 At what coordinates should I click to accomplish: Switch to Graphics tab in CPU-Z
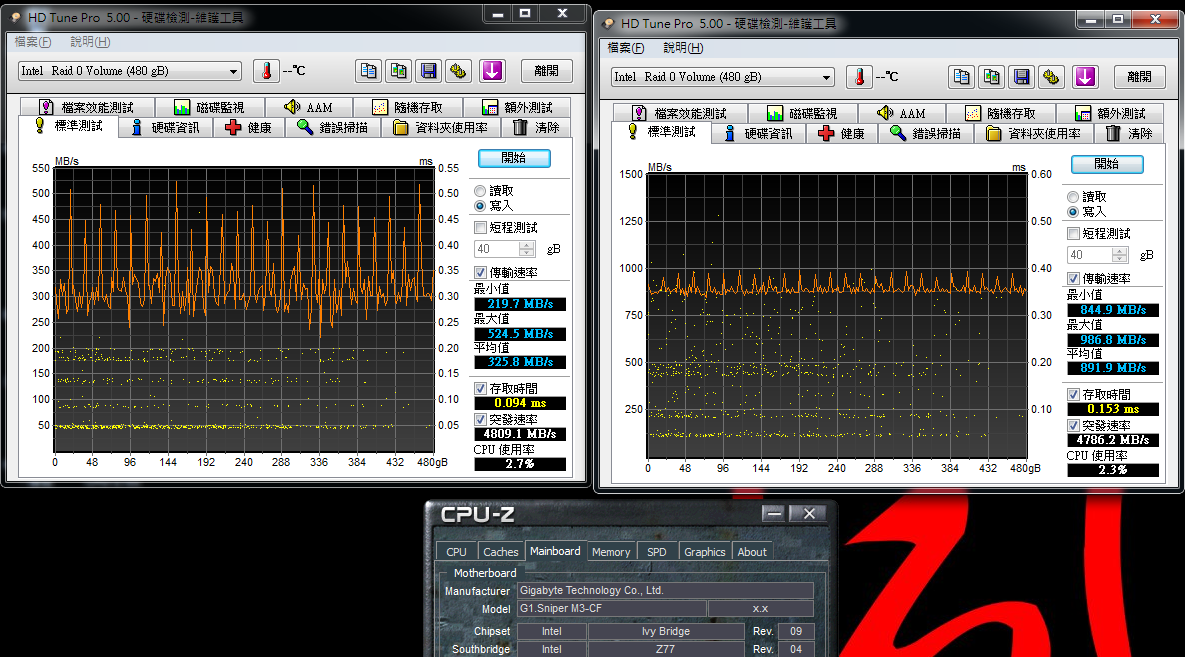click(x=705, y=552)
